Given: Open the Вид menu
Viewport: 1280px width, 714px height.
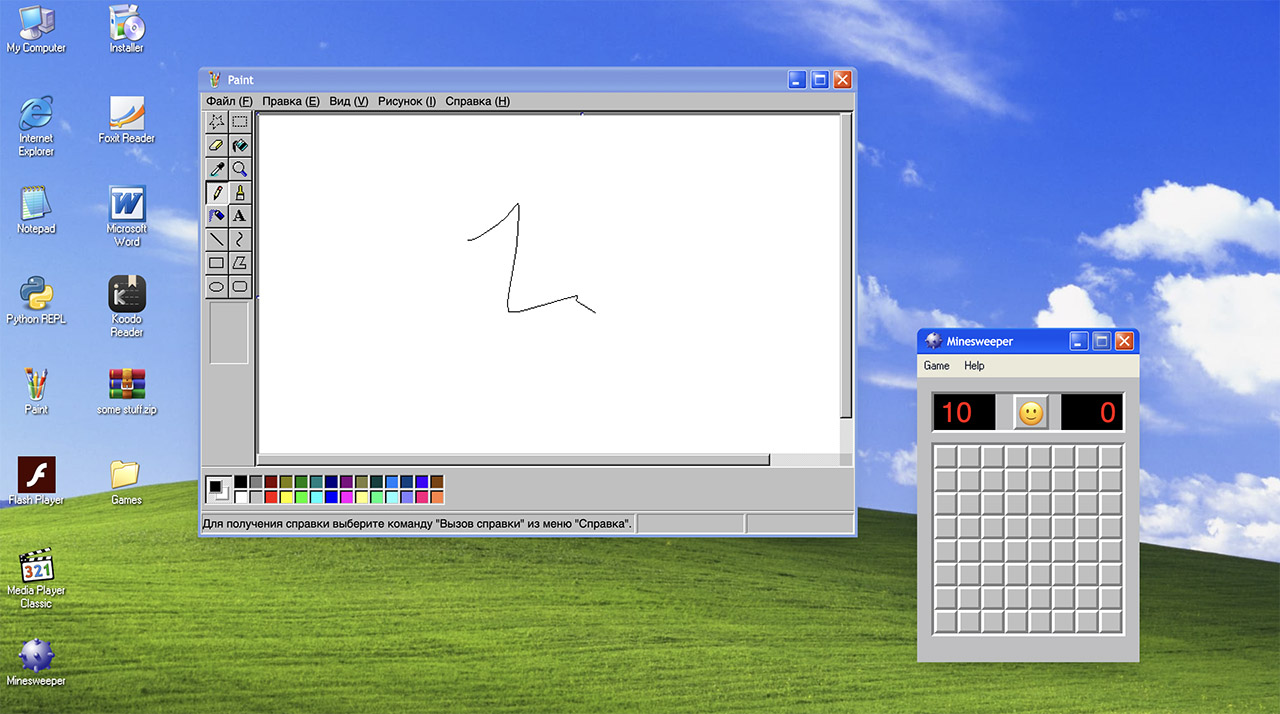Looking at the screenshot, I should coord(349,101).
